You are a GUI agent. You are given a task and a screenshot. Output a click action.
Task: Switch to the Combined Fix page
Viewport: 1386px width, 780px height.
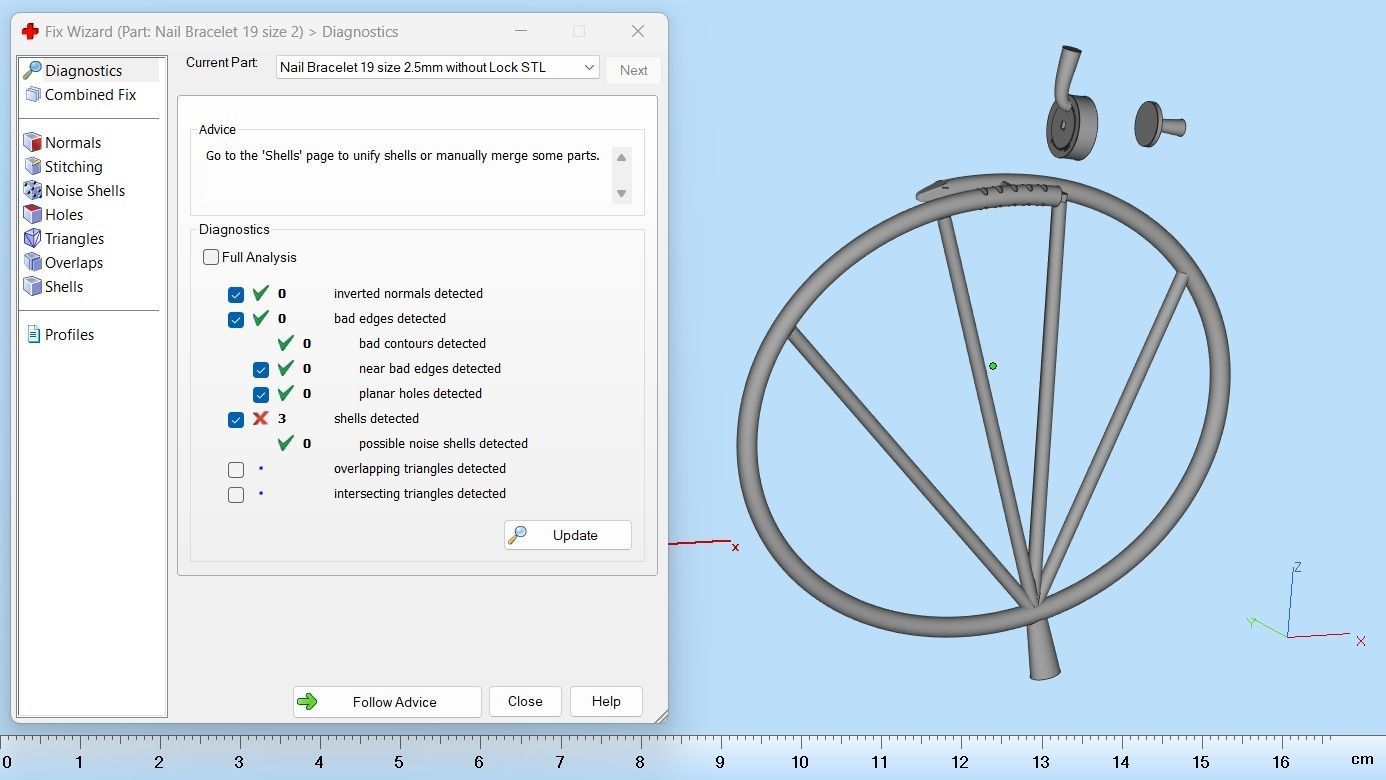[90, 94]
